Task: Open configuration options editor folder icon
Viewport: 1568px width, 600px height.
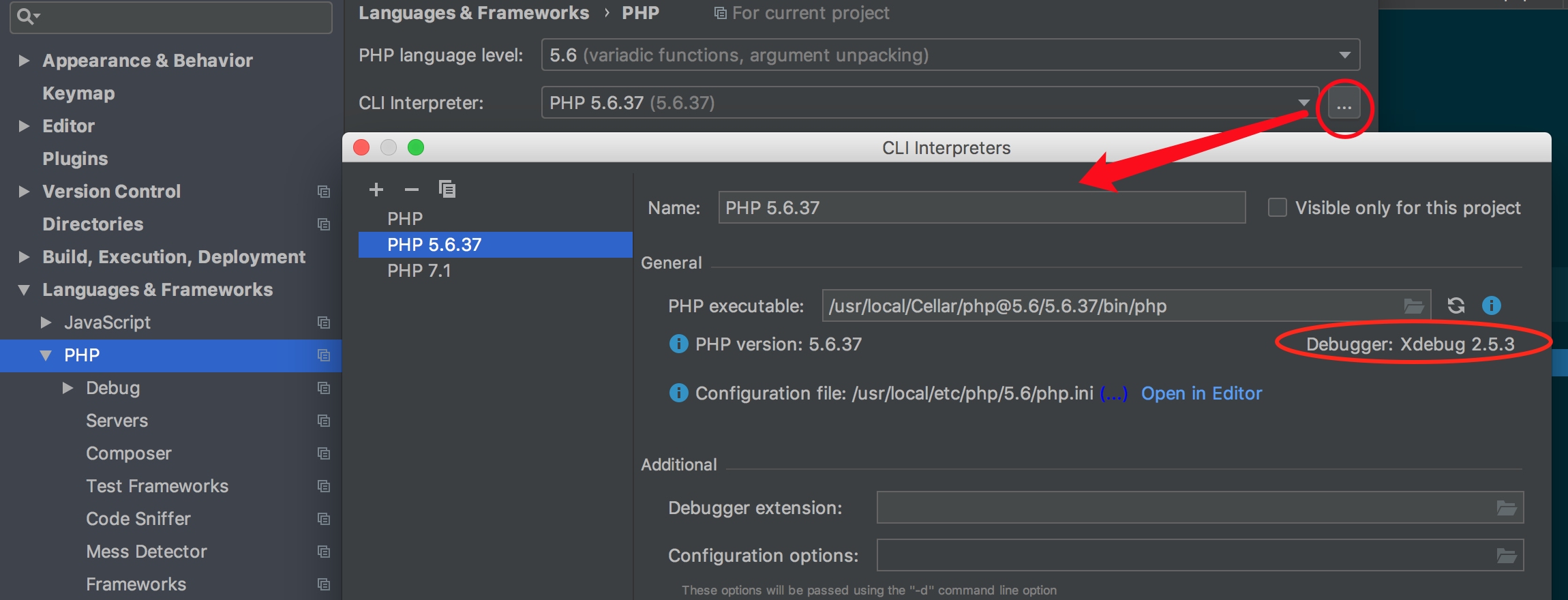Action: coord(1506,556)
